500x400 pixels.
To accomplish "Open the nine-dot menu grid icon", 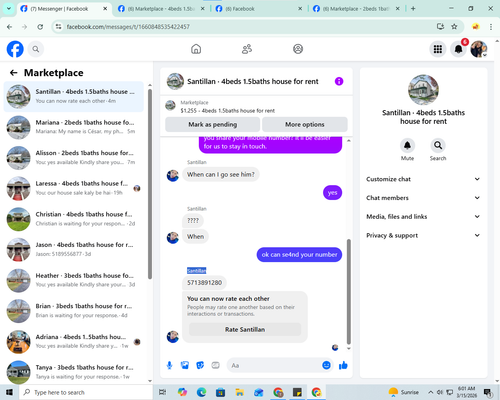I will tap(438, 49).
